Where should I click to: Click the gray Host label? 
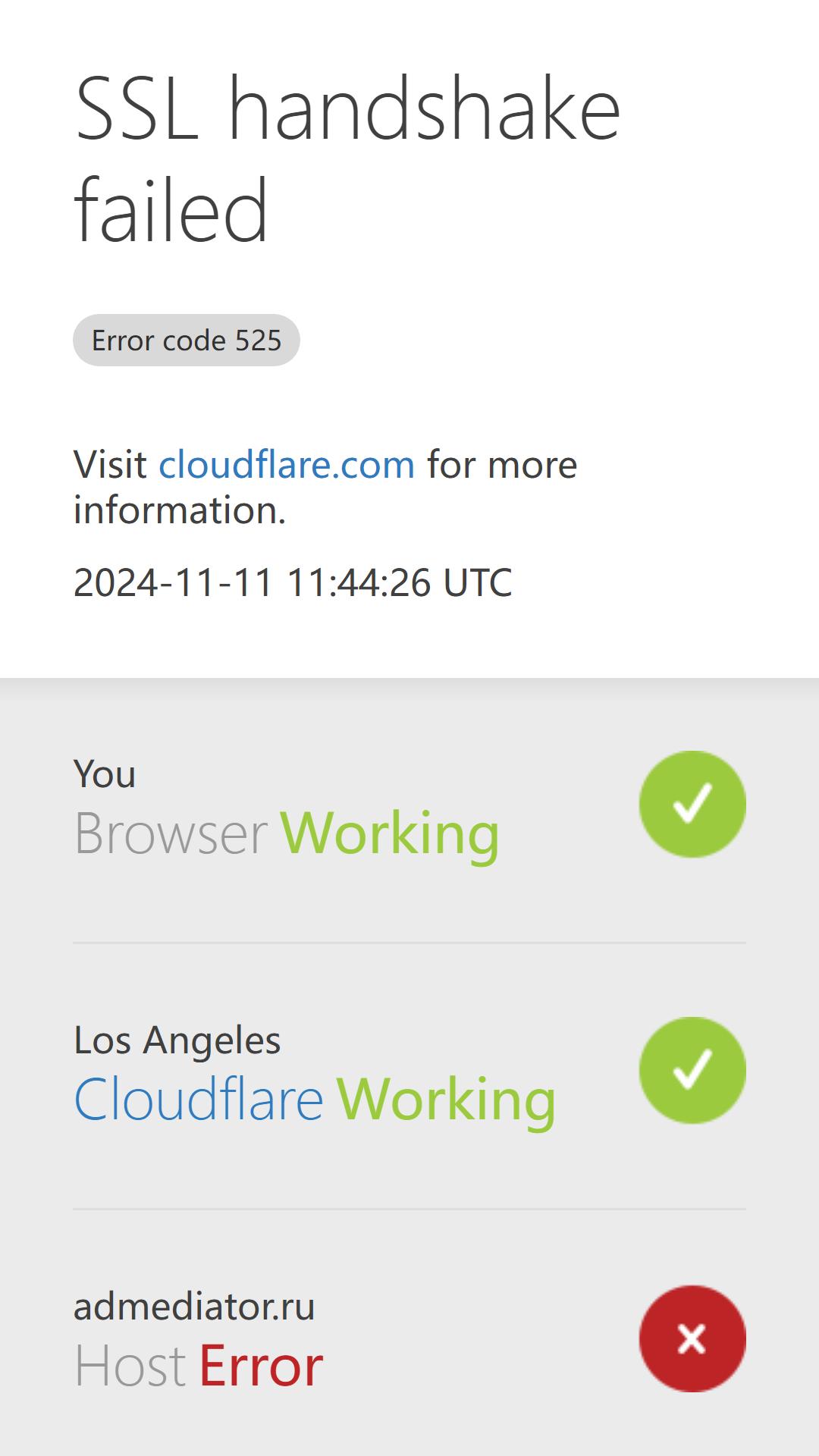click(130, 1367)
